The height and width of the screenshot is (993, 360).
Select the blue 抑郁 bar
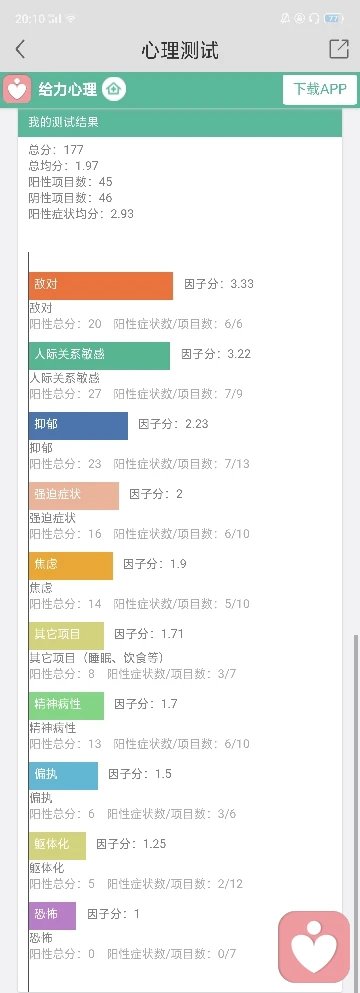click(x=79, y=426)
